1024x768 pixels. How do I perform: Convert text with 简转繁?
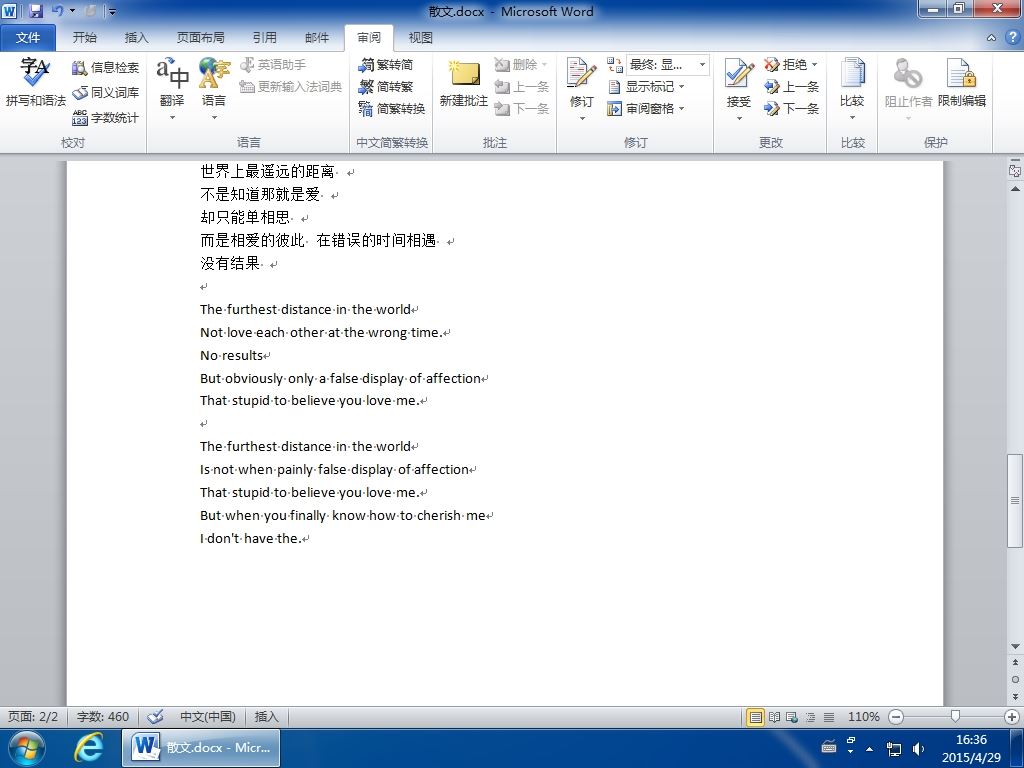386,86
